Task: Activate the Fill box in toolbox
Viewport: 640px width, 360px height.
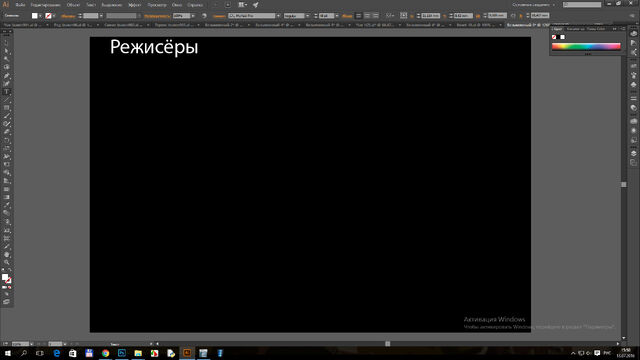Action: 5,277
